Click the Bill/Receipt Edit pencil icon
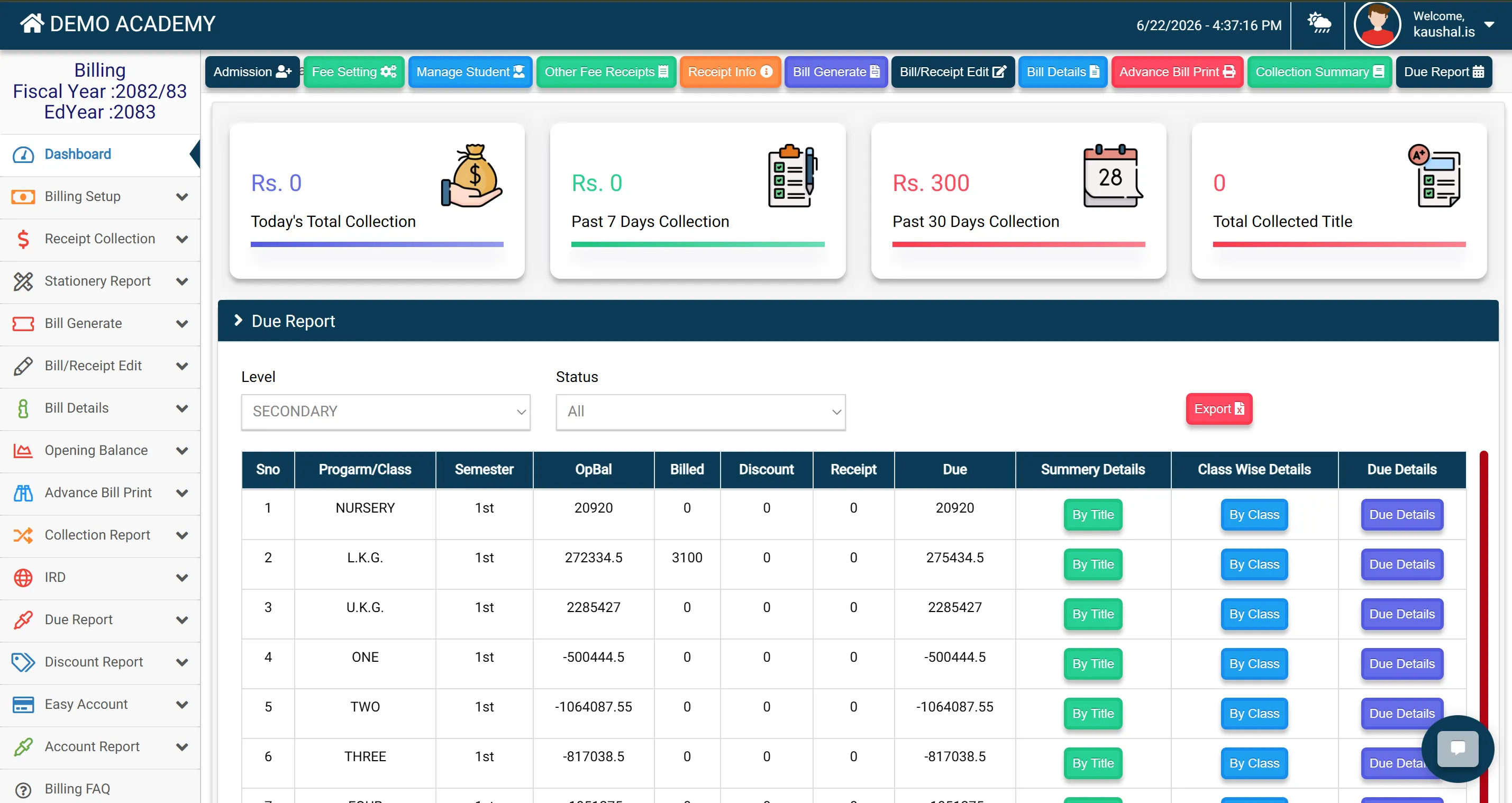This screenshot has height=803, width=1512. point(23,366)
